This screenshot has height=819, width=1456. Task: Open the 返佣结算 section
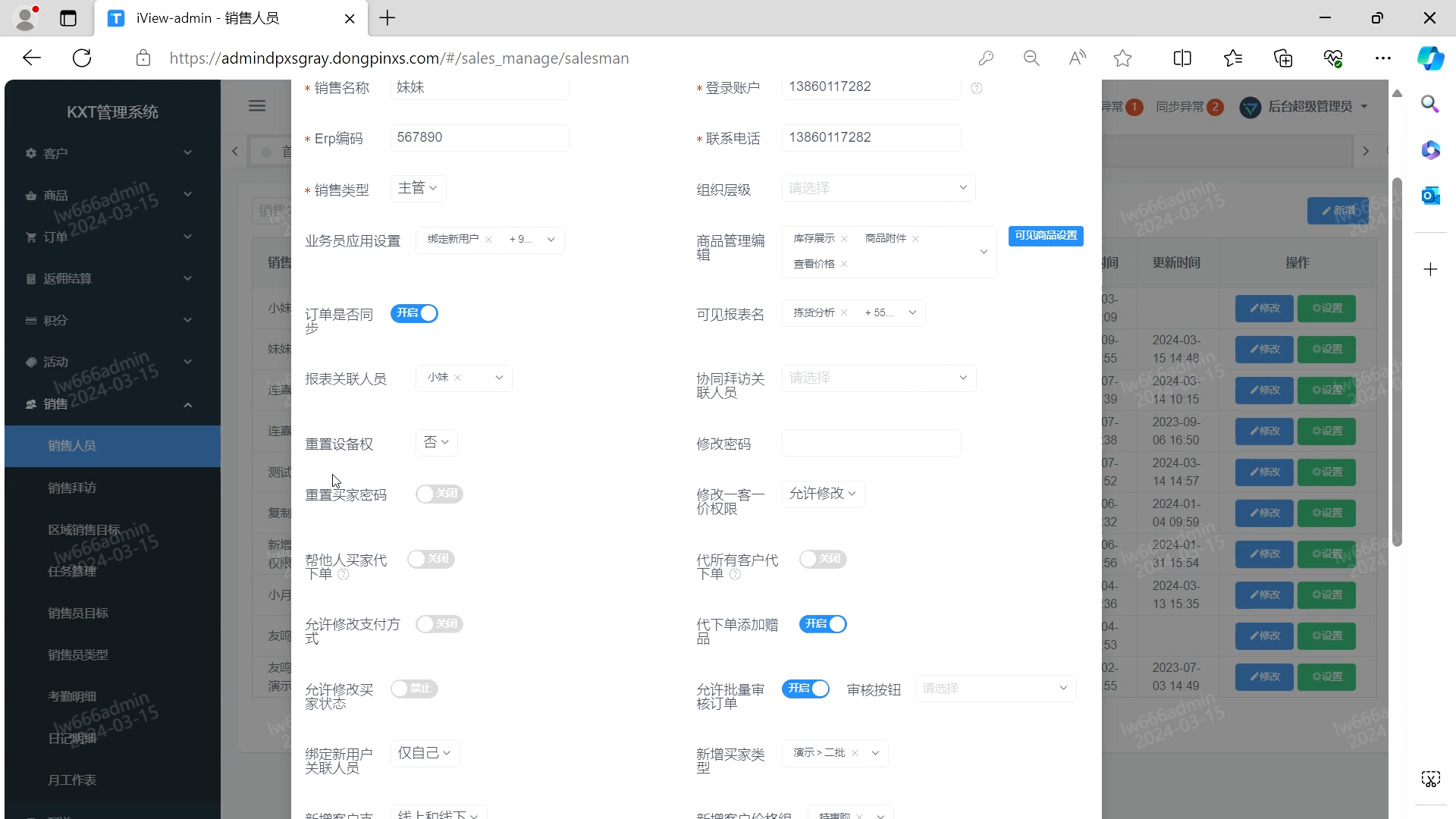[x=66, y=278]
